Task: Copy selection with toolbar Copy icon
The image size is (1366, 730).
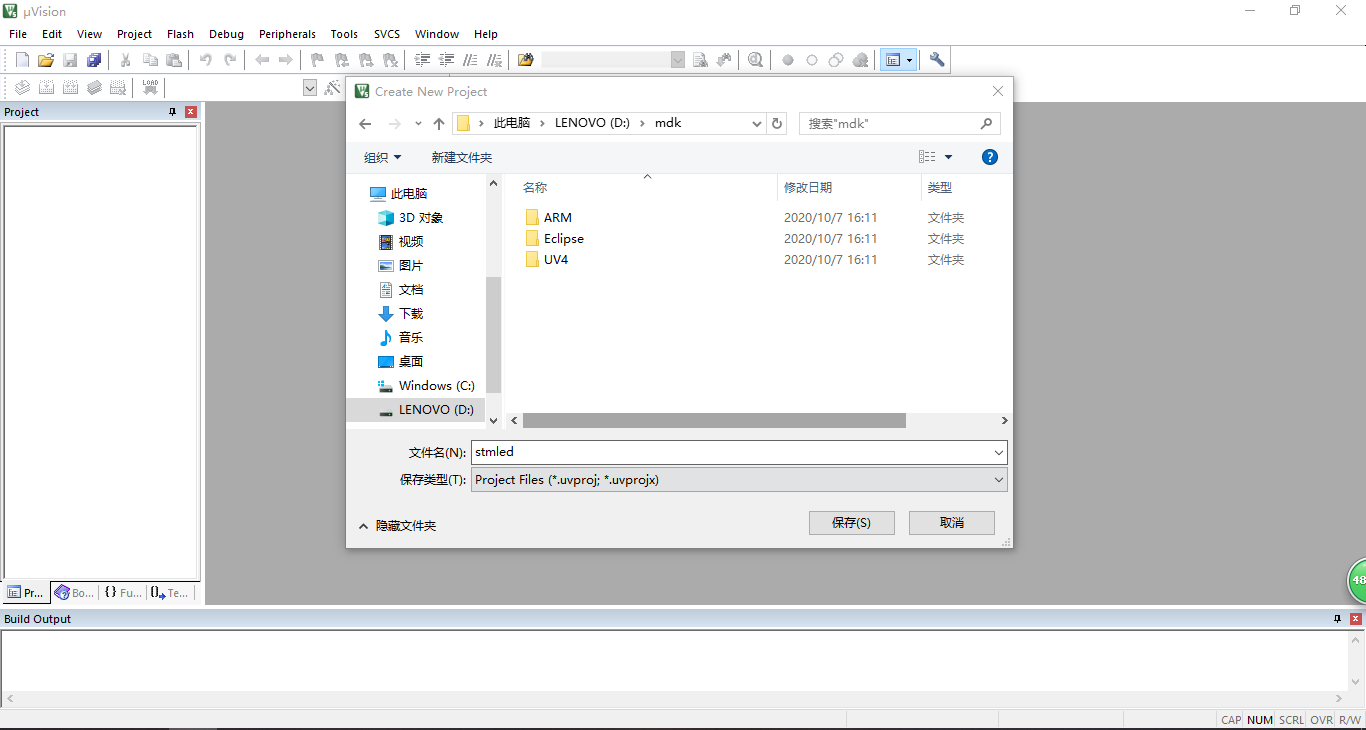Action: [x=150, y=60]
